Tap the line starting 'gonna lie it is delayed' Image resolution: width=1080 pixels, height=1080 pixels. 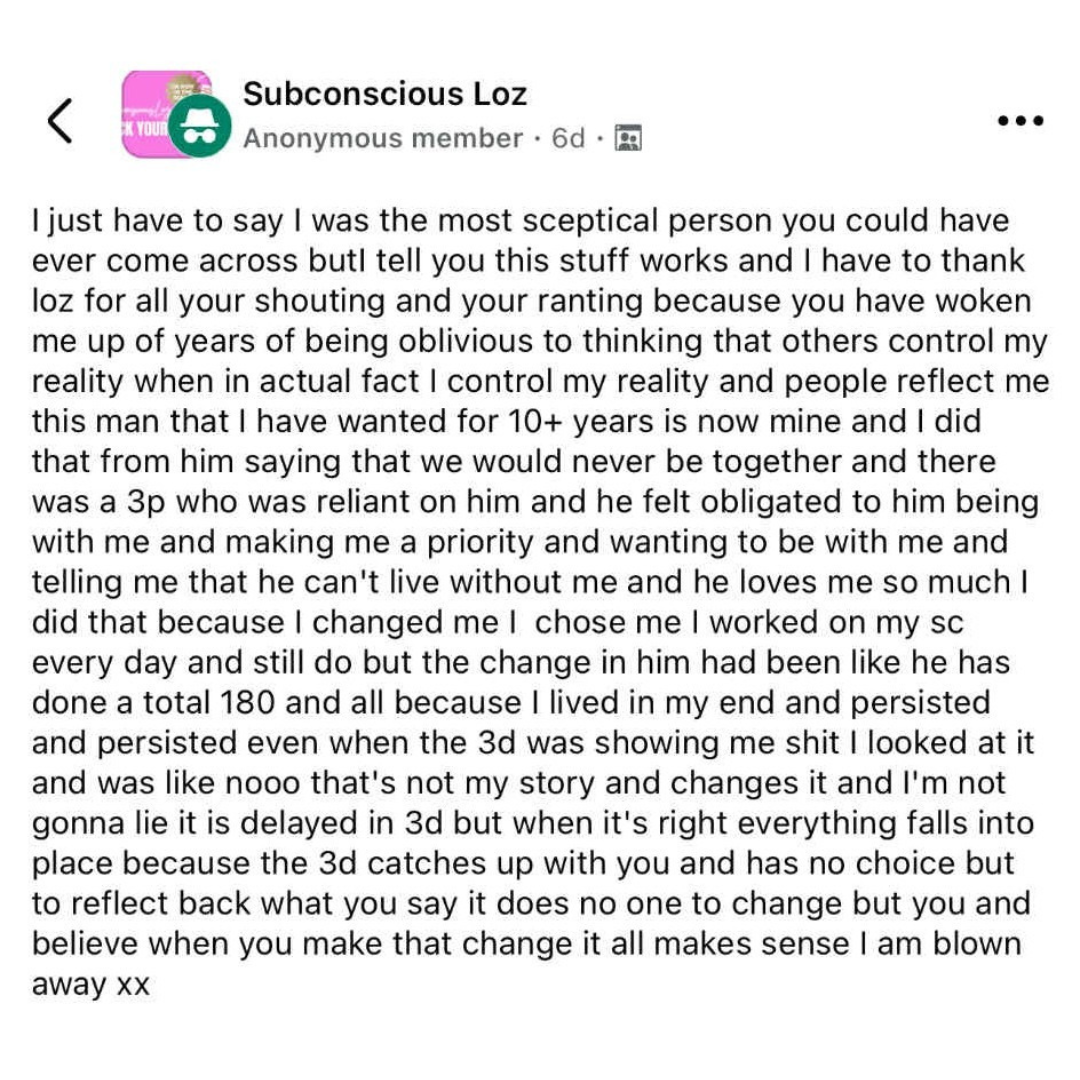(533, 824)
